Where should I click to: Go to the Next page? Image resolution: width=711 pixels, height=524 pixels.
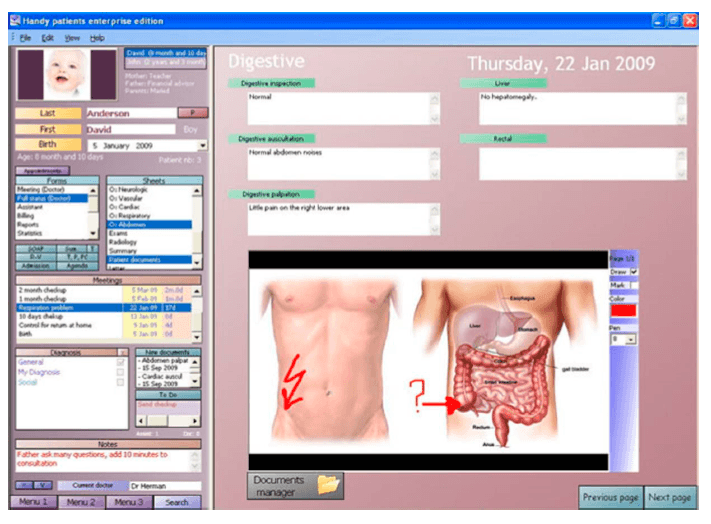pos(669,497)
